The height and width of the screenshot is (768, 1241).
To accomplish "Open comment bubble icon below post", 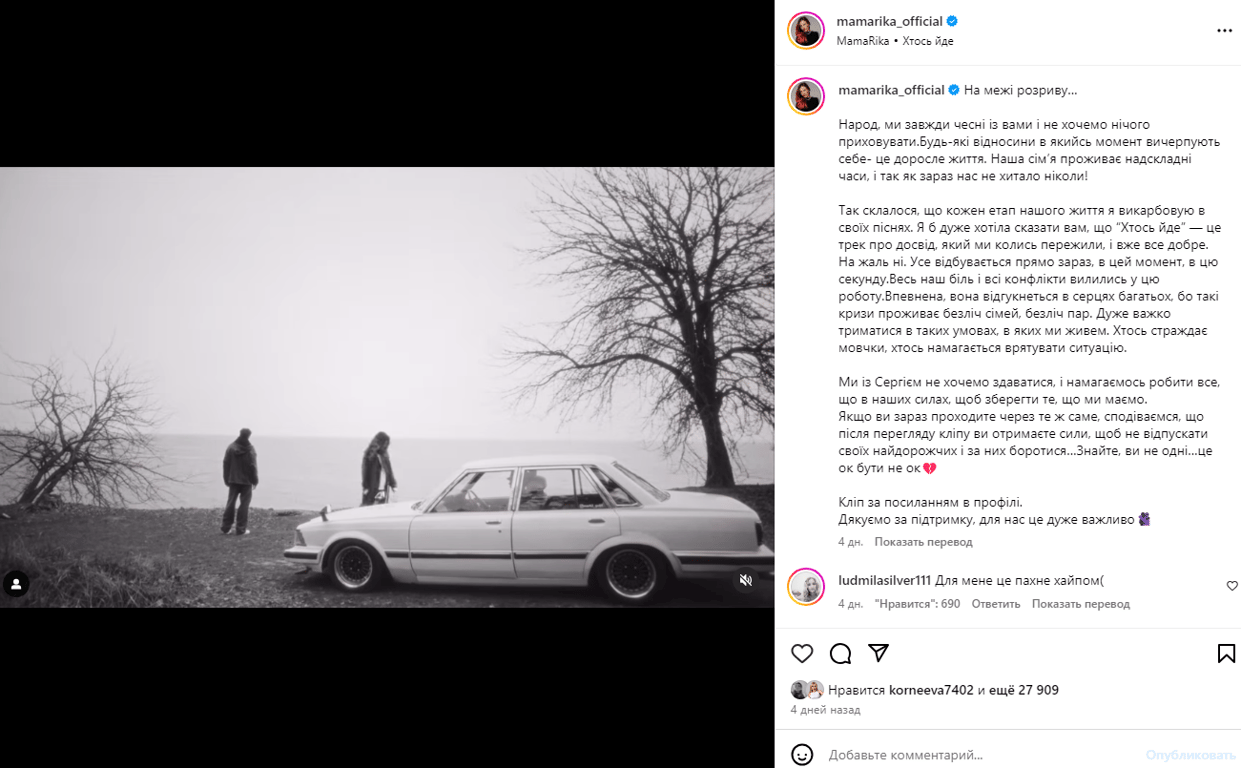I will (x=841, y=653).
